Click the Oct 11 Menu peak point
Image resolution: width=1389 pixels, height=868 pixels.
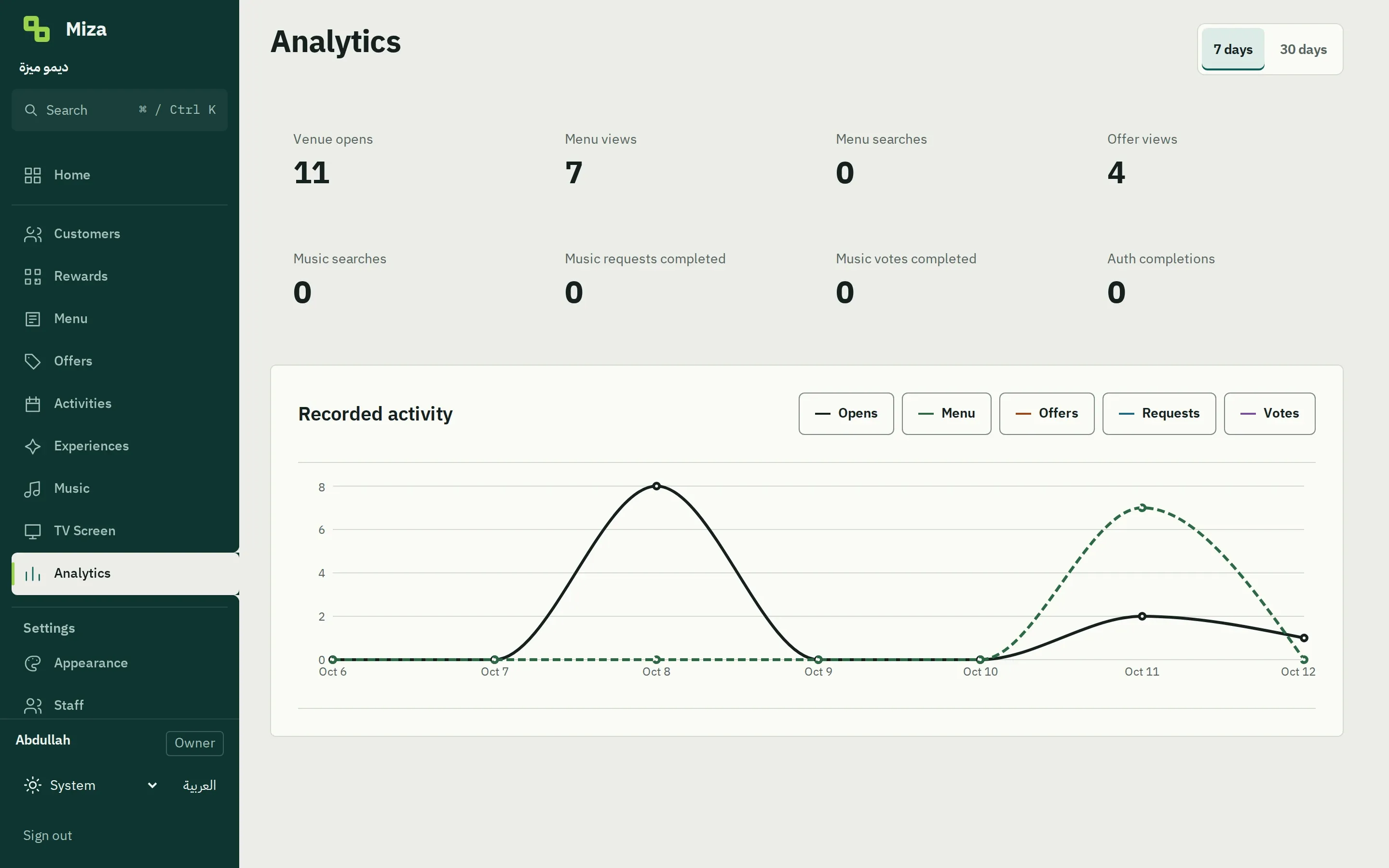pyautogui.click(x=1142, y=507)
